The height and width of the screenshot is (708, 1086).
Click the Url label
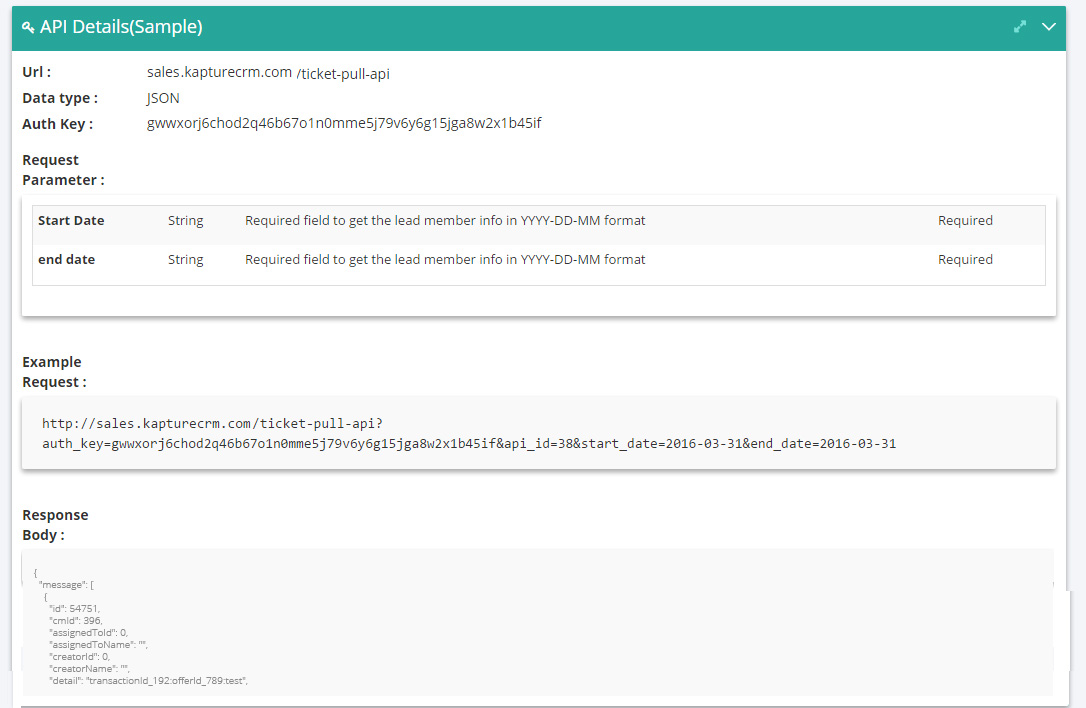click(x=37, y=72)
